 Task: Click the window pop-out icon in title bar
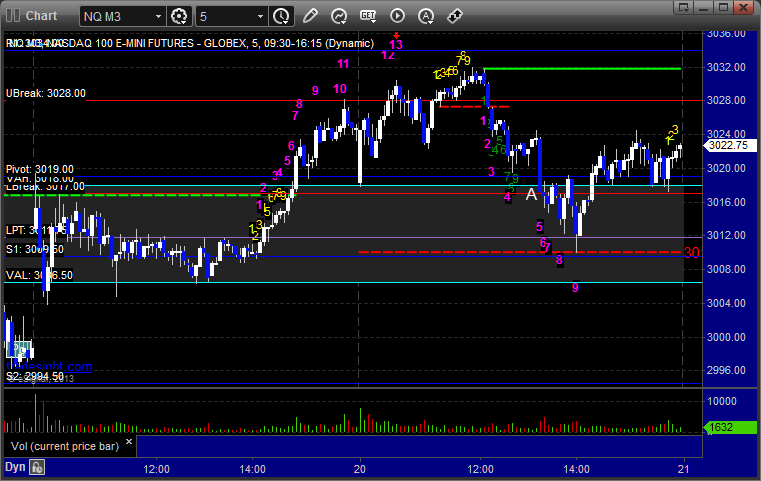tap(684, 7)
